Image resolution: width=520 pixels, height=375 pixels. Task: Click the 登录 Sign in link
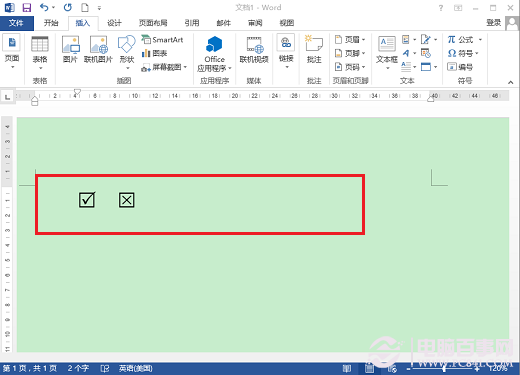tap(494, 23)
